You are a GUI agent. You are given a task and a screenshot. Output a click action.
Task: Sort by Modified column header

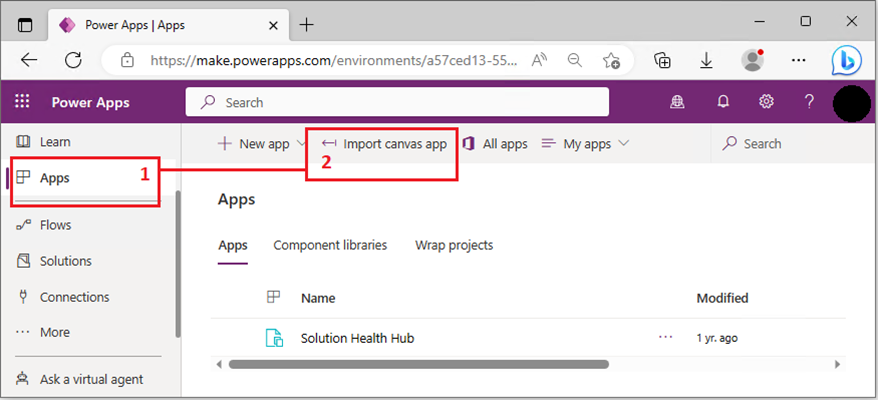tap(722, 298)
